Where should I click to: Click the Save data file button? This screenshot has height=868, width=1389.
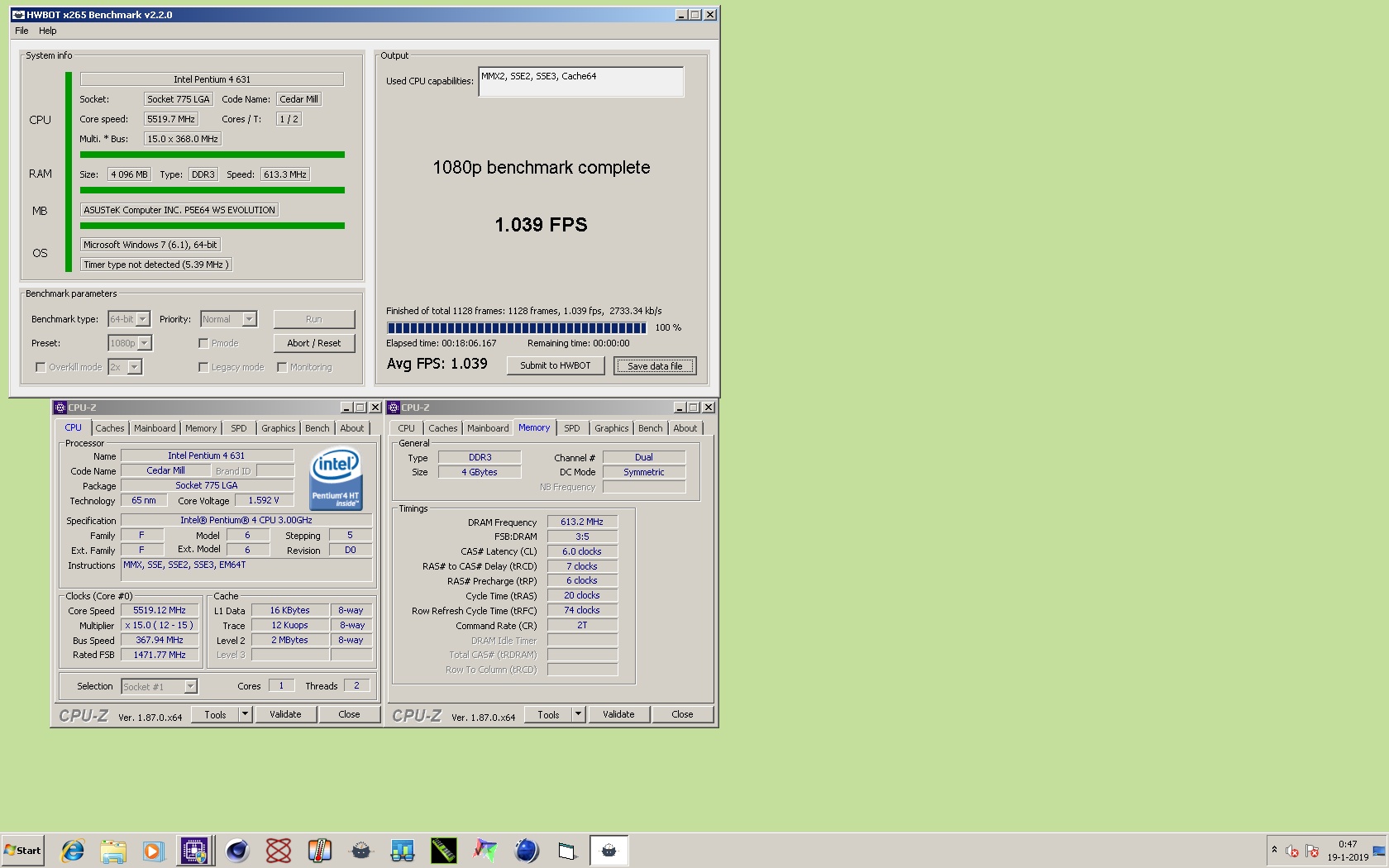tap(655, 365)
